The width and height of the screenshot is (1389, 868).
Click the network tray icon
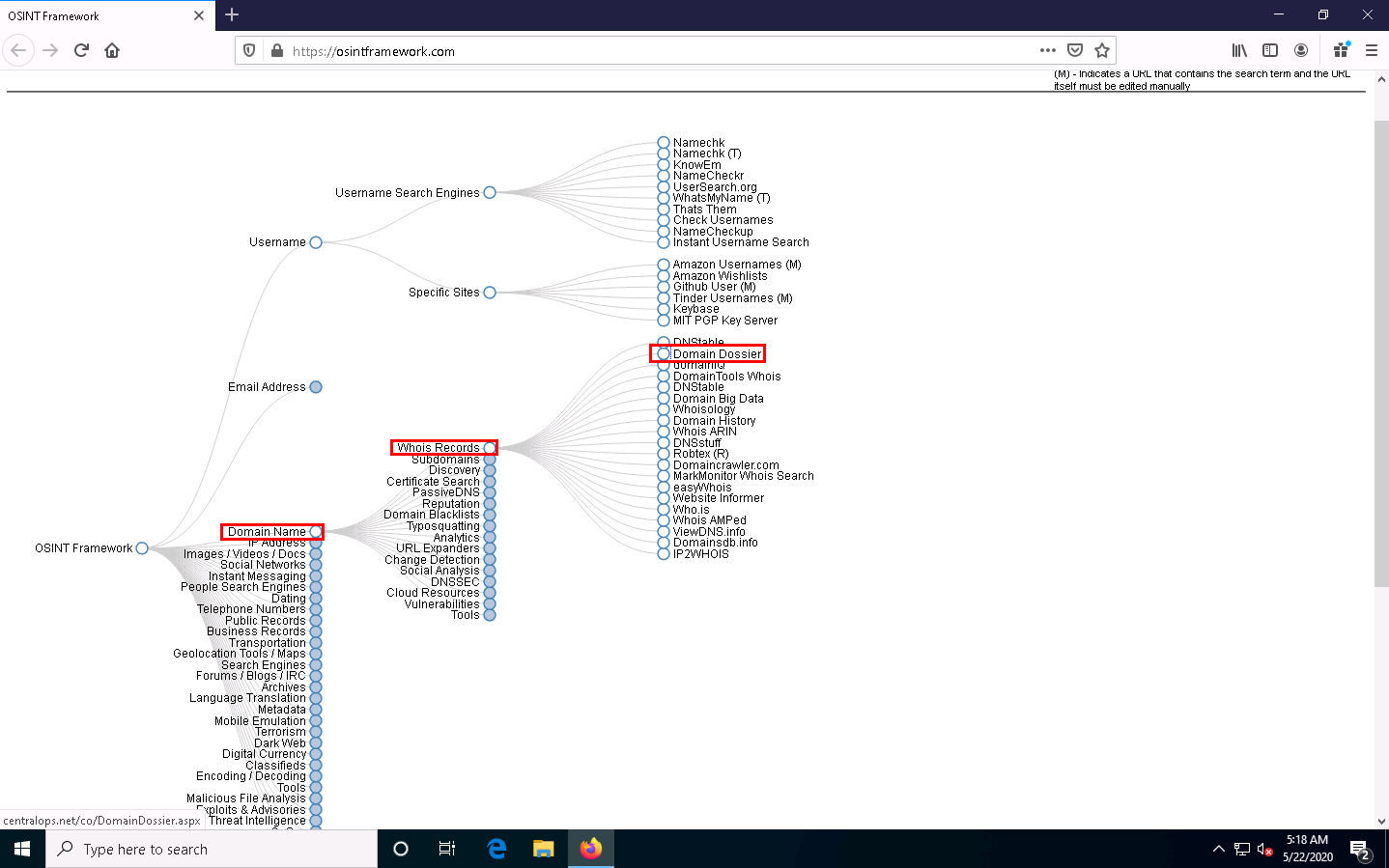pos(1242,850)
